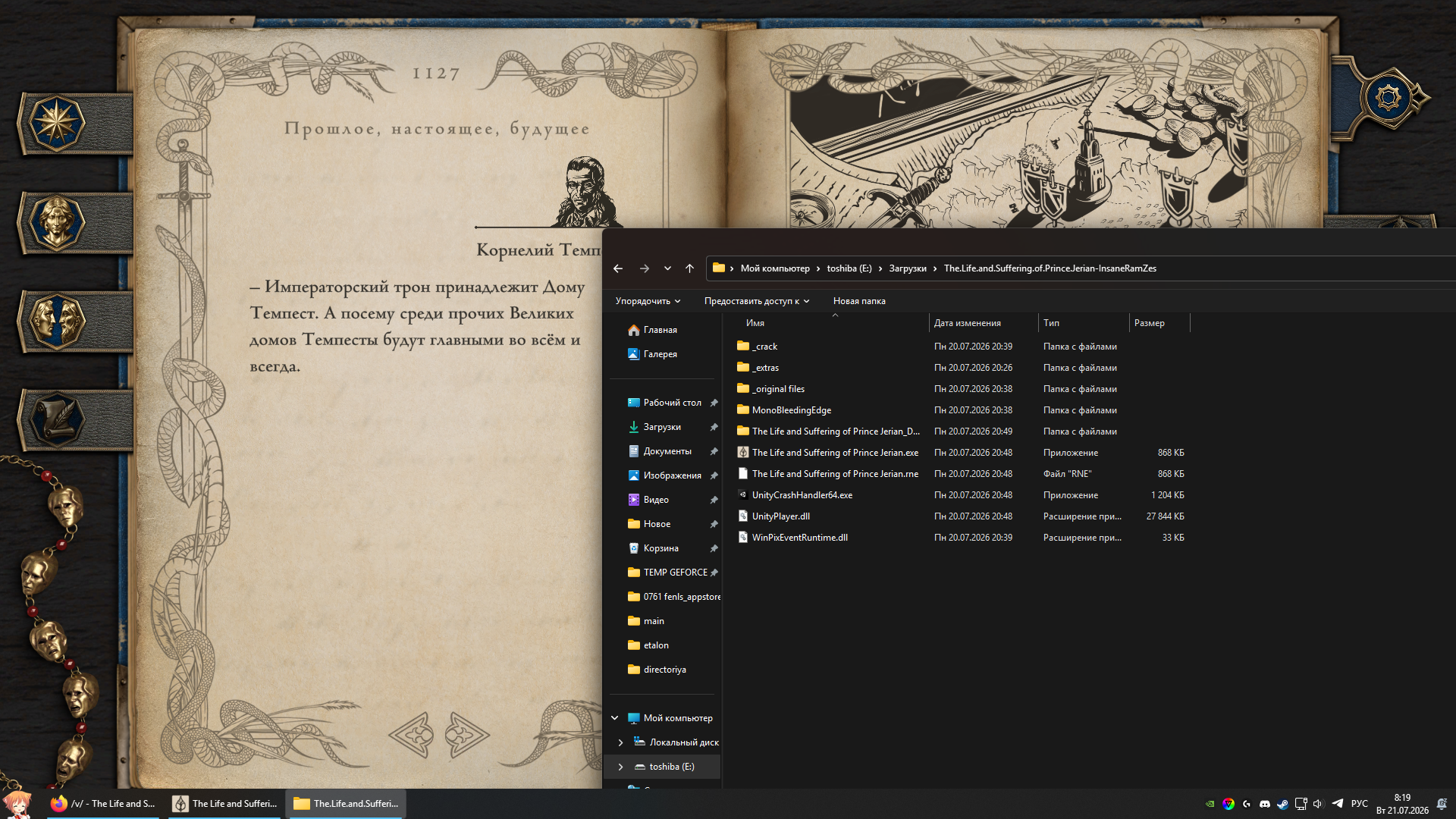Open the scroll and quill bookmark in the game
The width and height of the screenshot is (1456, 819).
tap(56, 419)
